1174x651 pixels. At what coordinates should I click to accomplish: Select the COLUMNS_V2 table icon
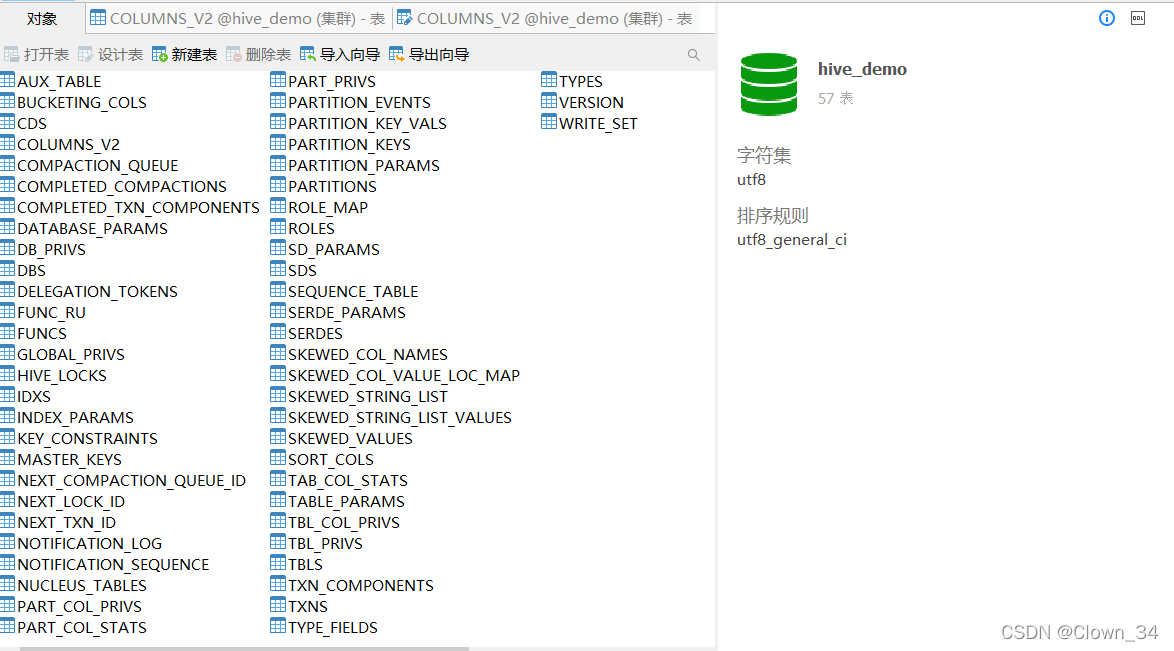[7, 142]
